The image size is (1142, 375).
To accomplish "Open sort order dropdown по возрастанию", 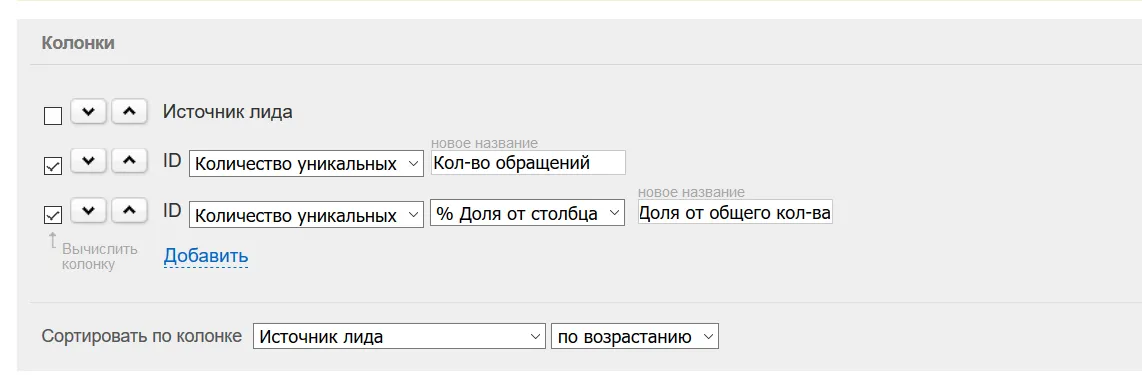I will (635, 336).
